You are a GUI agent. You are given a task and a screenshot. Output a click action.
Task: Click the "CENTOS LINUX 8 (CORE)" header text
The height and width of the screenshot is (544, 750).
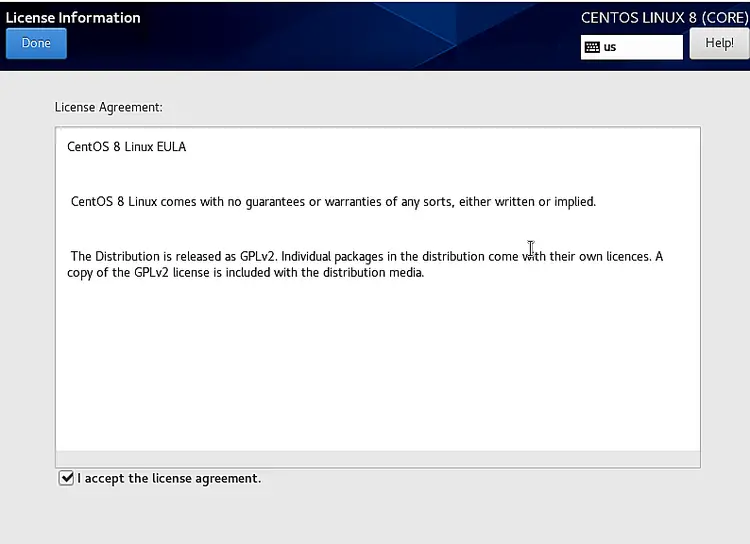(x=664, y=18)
